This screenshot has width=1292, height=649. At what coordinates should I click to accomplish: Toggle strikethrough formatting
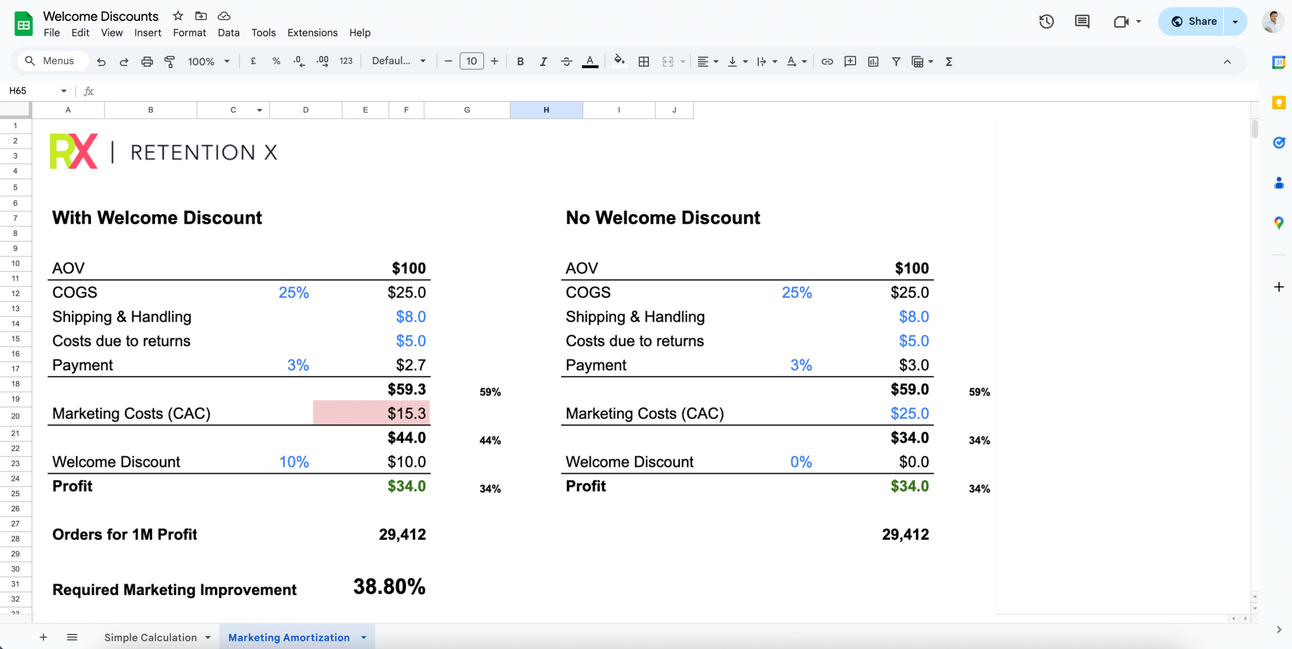coord(566,61)
